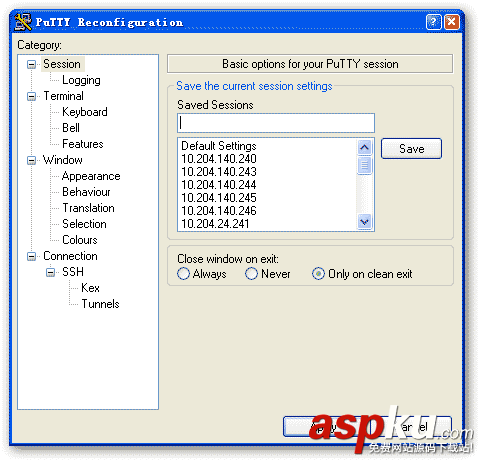Collapse the SSH tree node
This screenshot has height=460, width=479.
tap(50, 272)
